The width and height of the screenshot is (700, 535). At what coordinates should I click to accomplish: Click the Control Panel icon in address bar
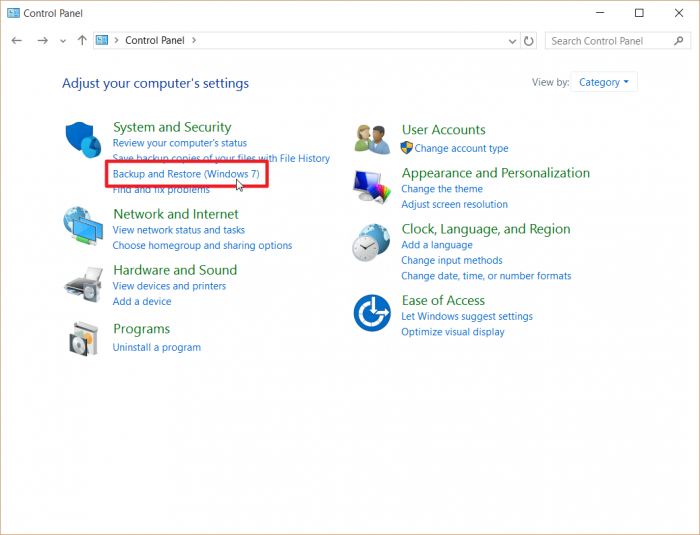click(x=102, y=40)
